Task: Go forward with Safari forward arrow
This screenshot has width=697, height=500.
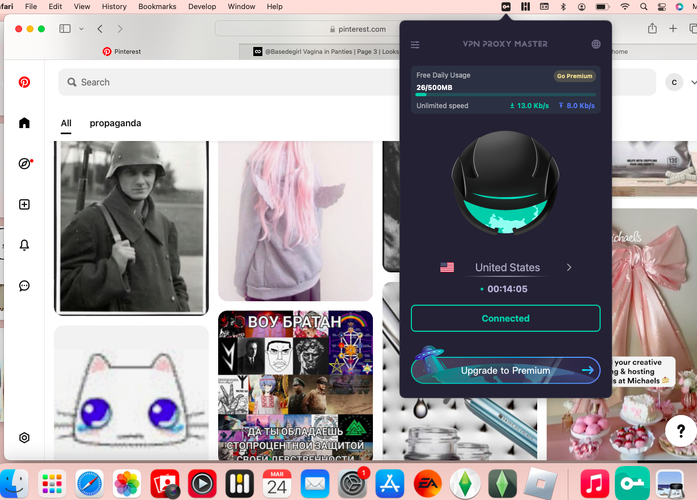Action: 120,29
